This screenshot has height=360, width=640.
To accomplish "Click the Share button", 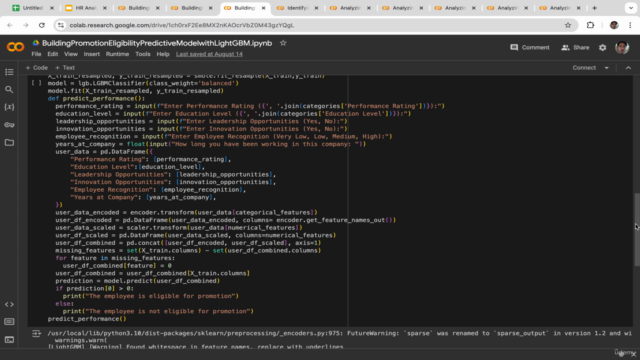I will click(x=575, y=47).
